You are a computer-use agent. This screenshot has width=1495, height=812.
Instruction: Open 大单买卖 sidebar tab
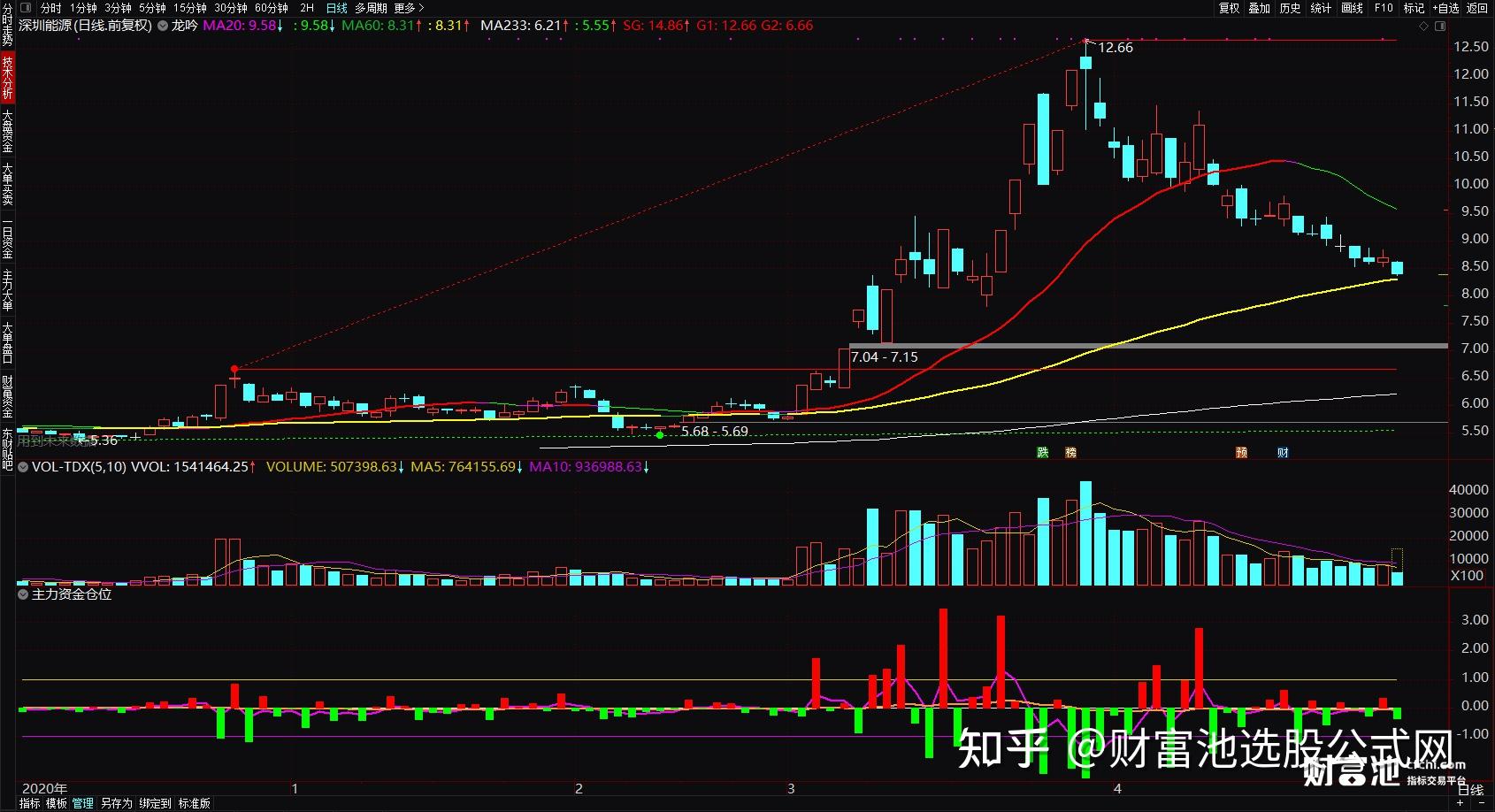point(7,184)
